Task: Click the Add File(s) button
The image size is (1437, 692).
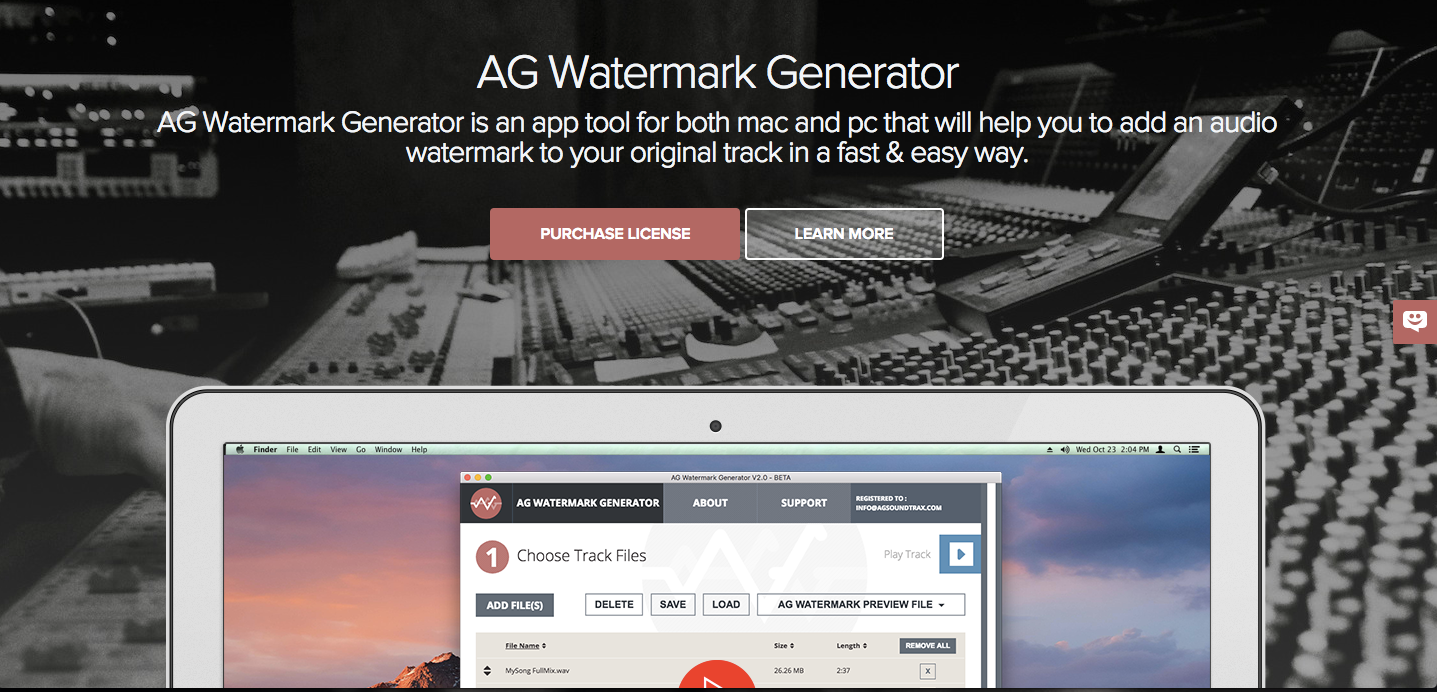Action: click(x=514, y=605)
